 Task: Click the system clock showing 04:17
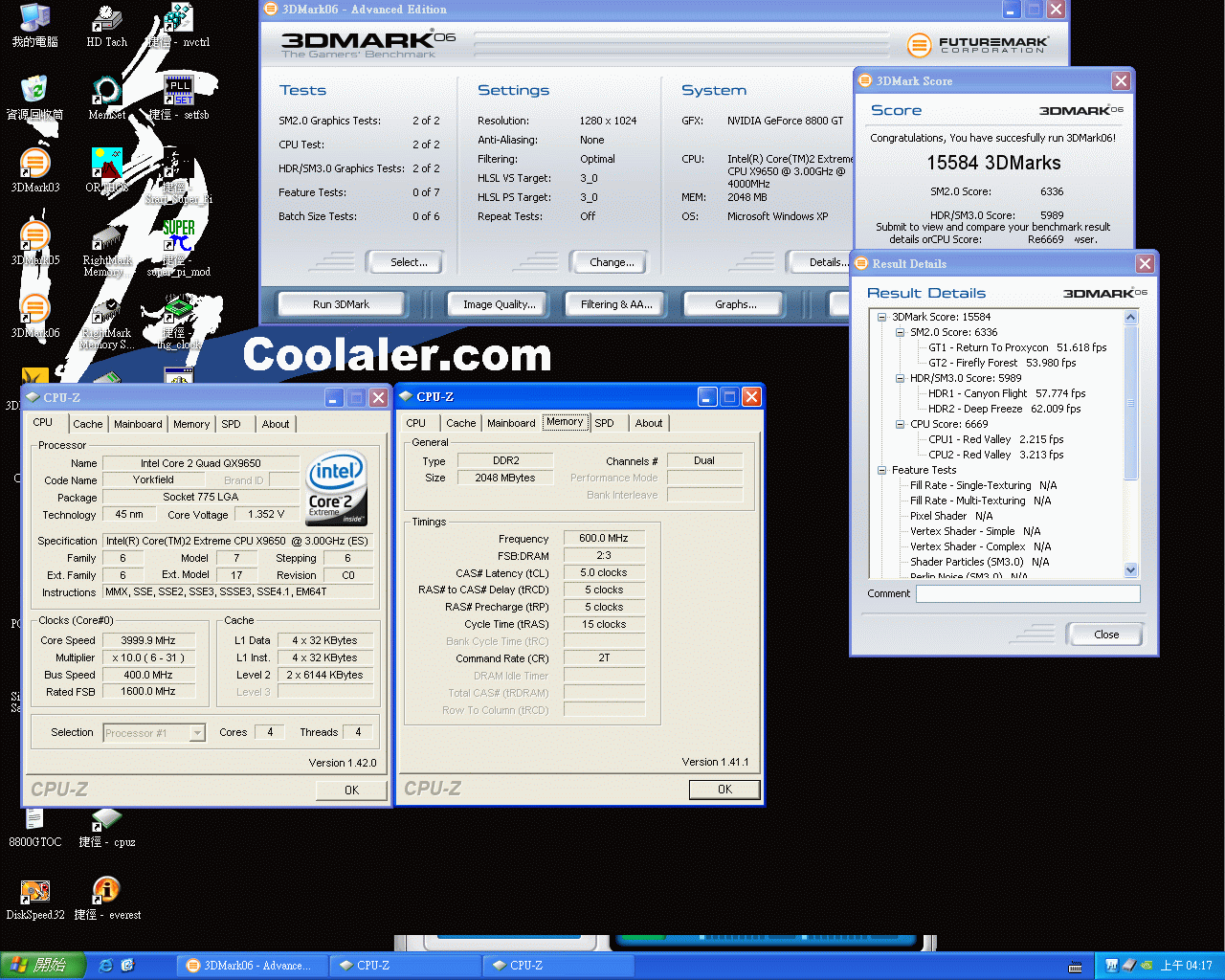point(1186,966)
